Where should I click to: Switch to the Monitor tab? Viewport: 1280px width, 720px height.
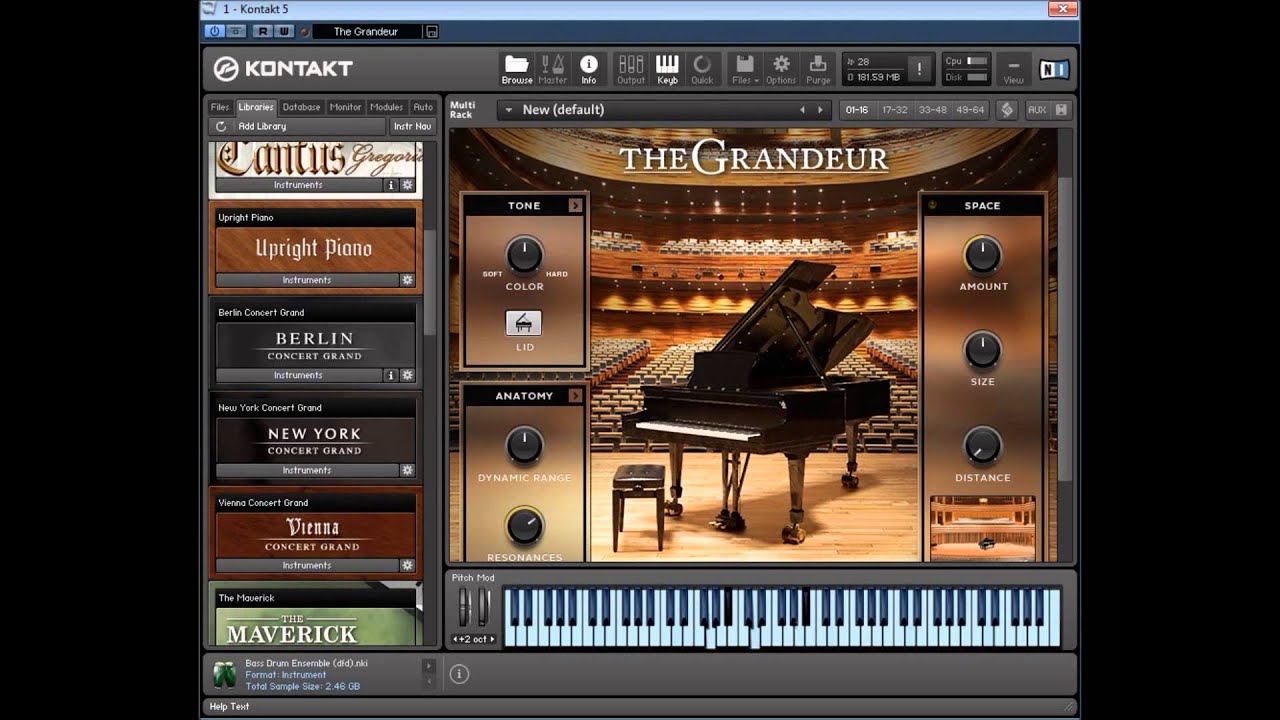click(x=345, y=107)
